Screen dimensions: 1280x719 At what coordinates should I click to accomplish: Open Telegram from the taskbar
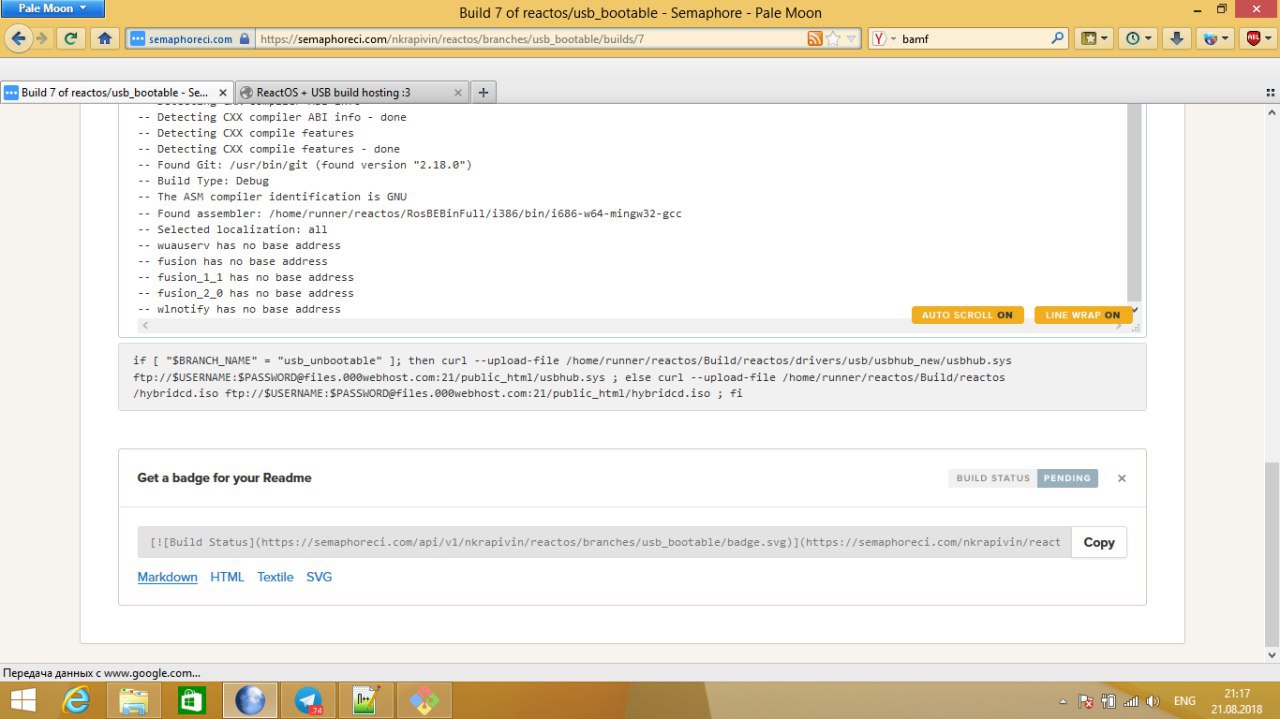click(x=308, y=701)
